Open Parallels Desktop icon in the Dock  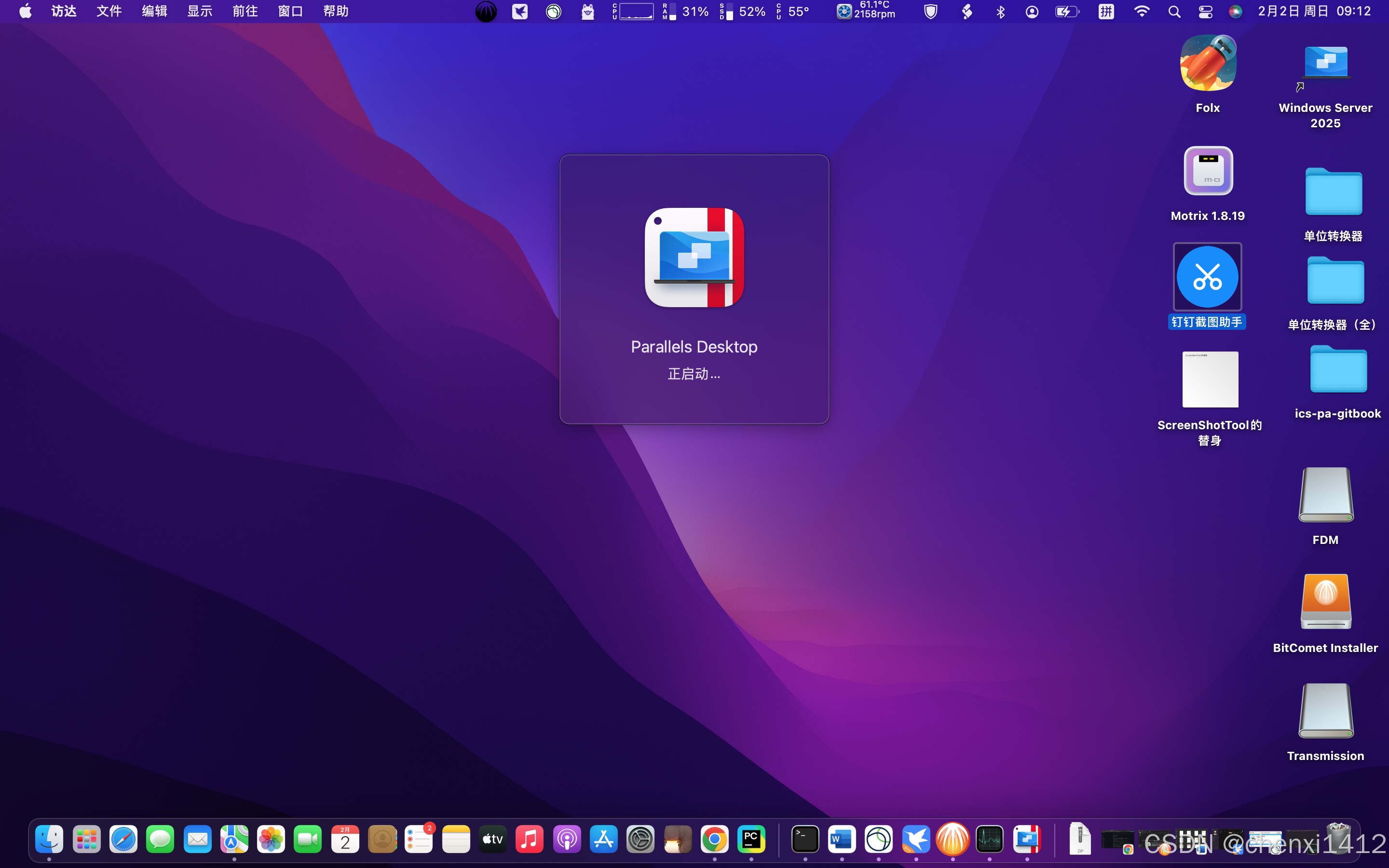1026,839
